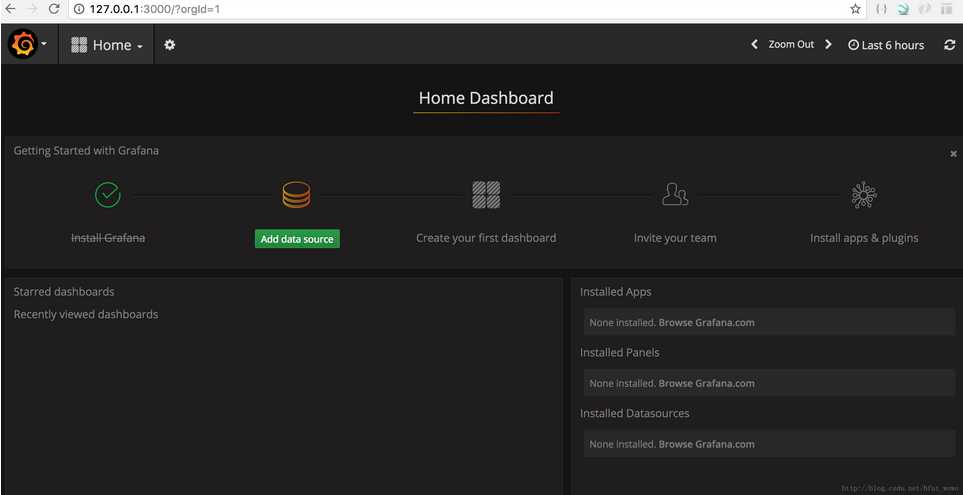Open Install apps & plugins step
The image size is (963, 495).
tap(864, 238)
